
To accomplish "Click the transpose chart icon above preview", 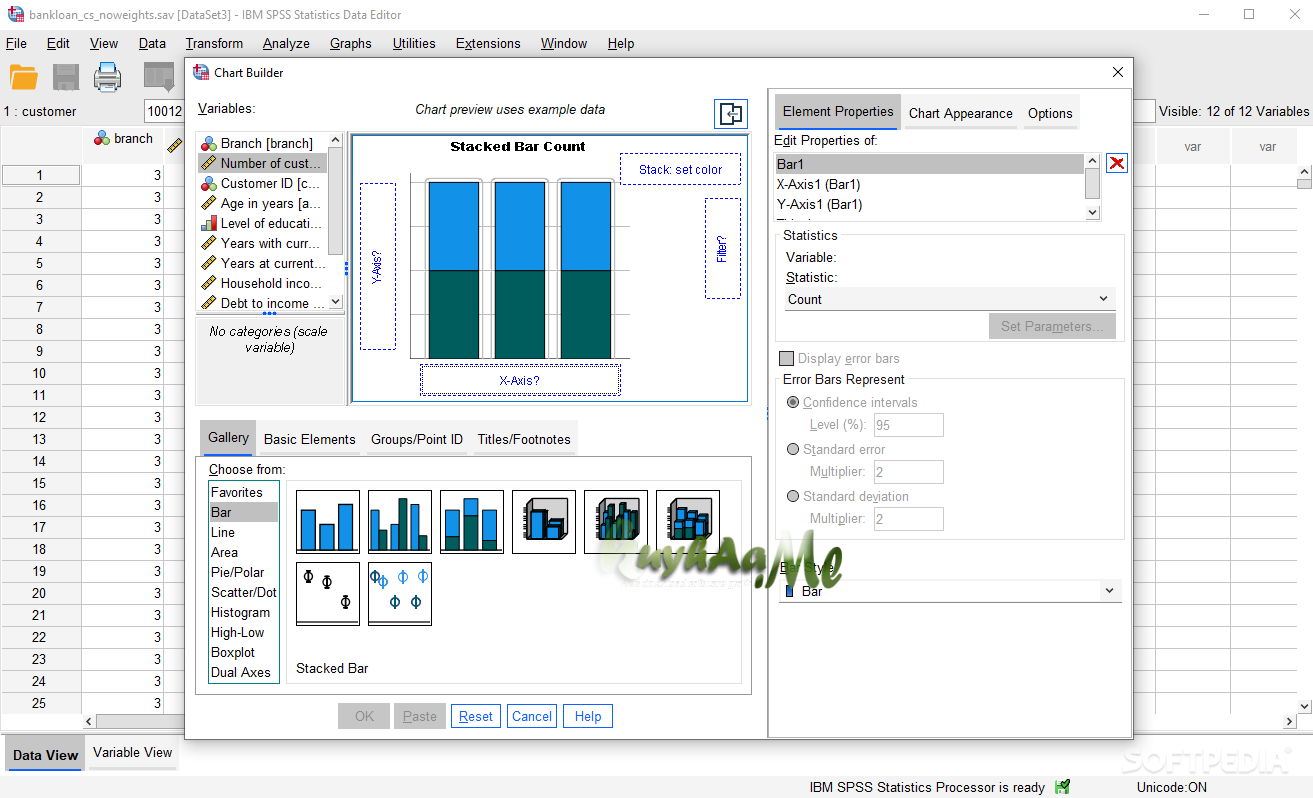I will pos(731,114).
